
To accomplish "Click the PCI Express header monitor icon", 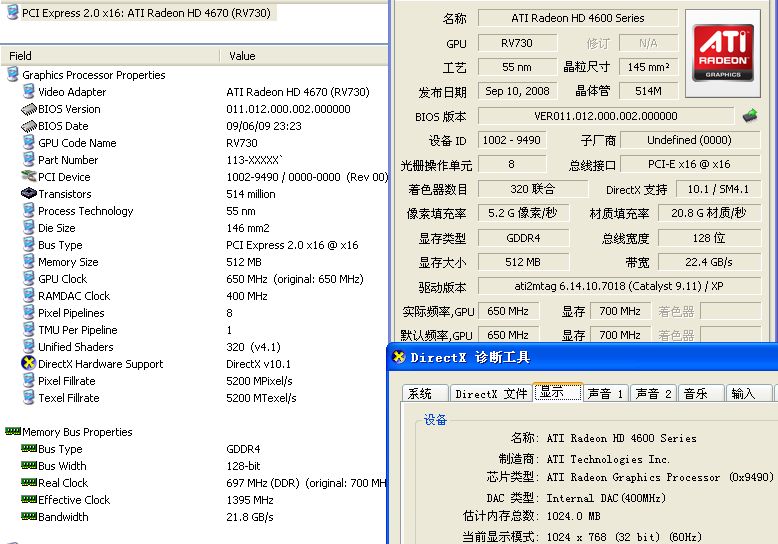I will 12,12.
